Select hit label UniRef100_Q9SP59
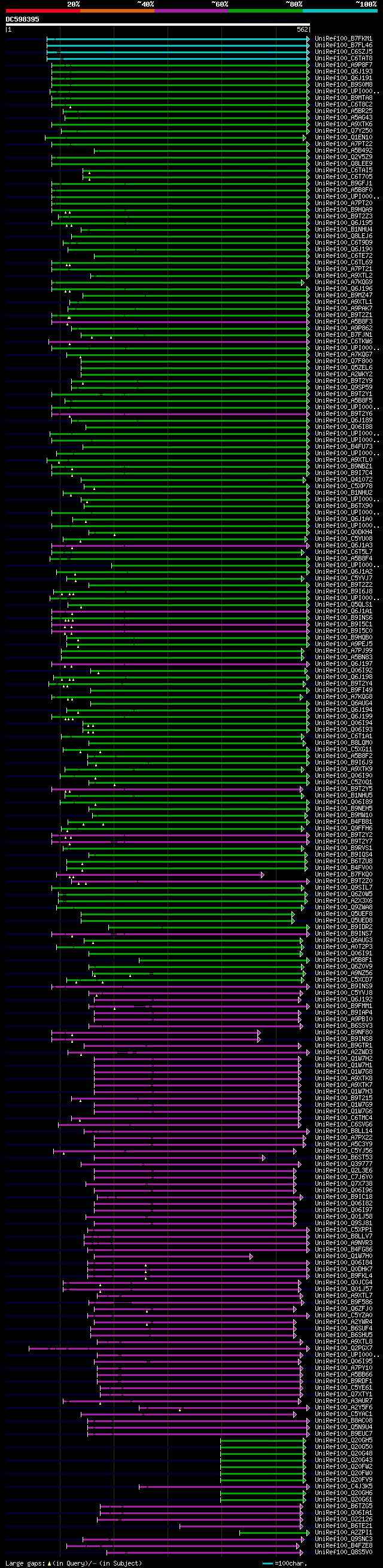Viewport: 383px width, 1568px height. click(x=344, y=388)
